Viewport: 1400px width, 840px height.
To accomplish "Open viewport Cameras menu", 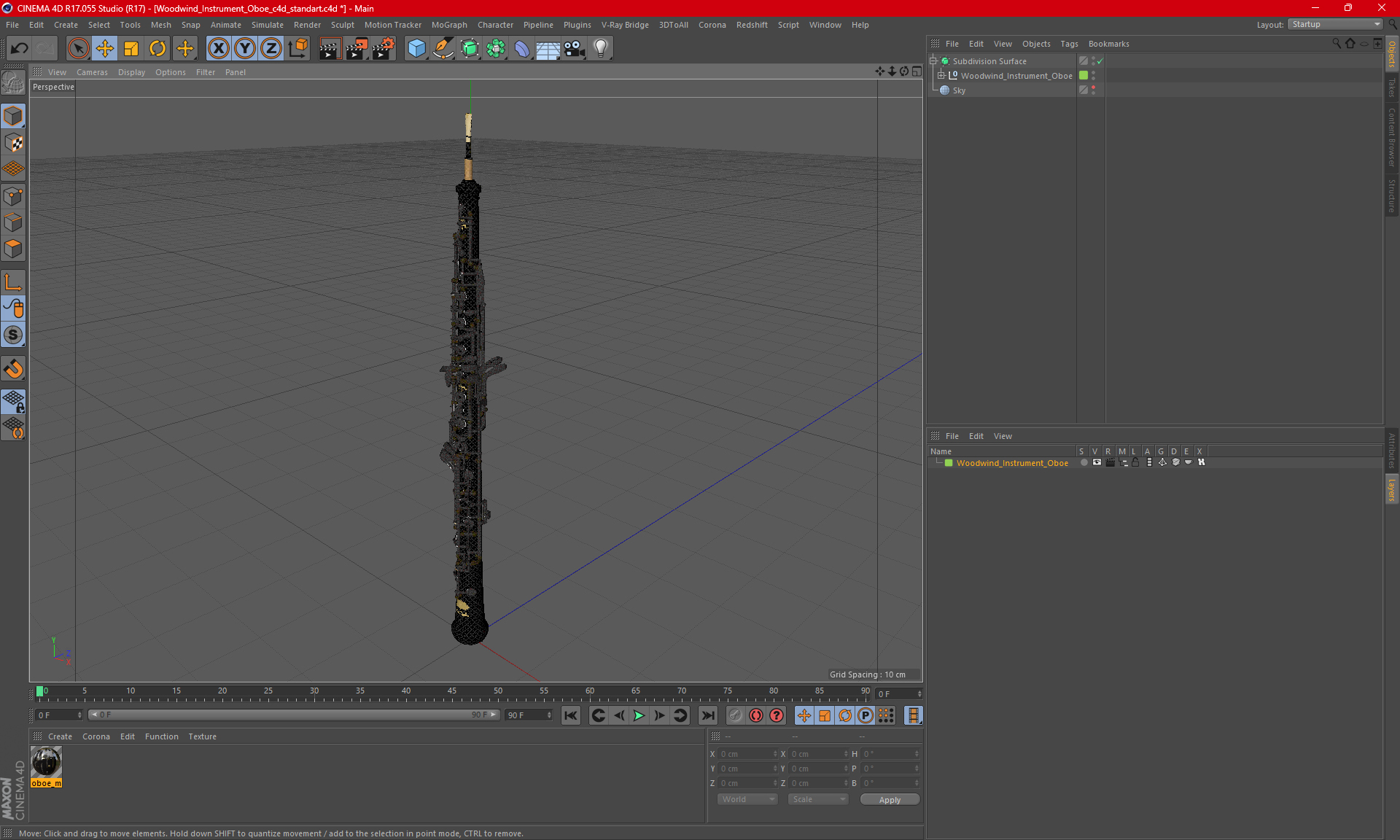I will pyautogui.click(x=92, y=72).
